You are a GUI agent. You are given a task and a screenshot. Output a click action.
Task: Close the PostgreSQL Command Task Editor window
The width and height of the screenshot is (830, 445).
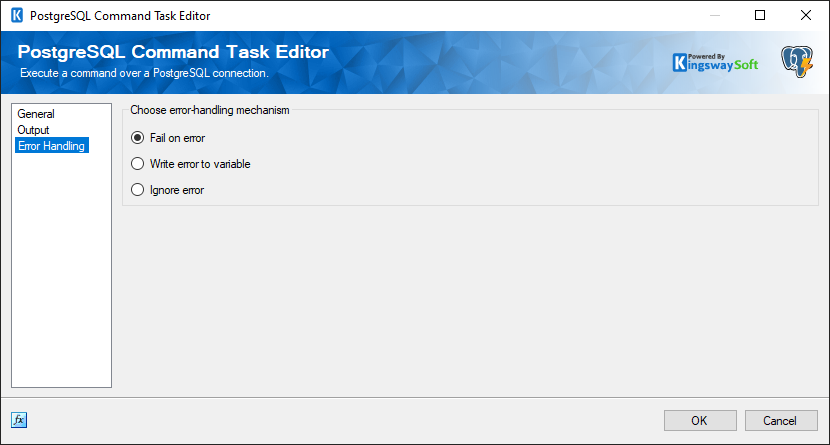pos(806,15)
